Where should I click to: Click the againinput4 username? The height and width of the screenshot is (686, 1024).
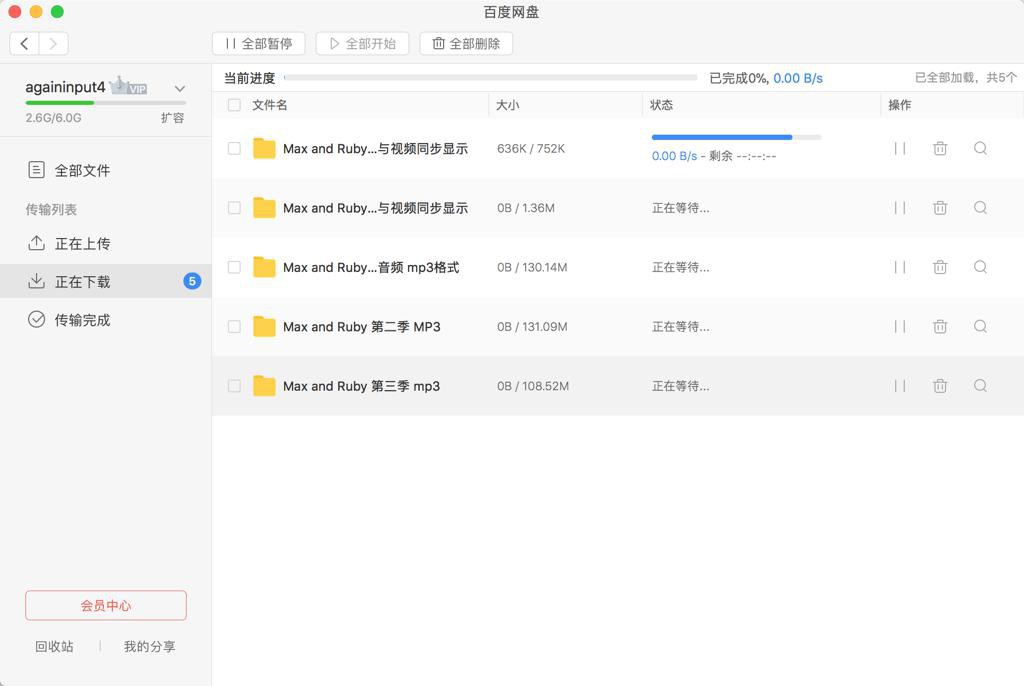click(65, 87)
